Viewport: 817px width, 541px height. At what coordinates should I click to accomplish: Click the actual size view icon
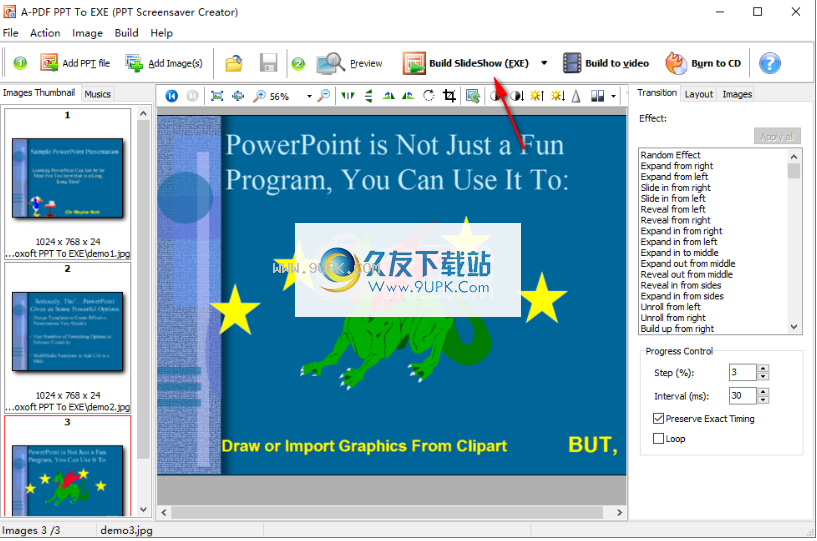click(238, 96)
